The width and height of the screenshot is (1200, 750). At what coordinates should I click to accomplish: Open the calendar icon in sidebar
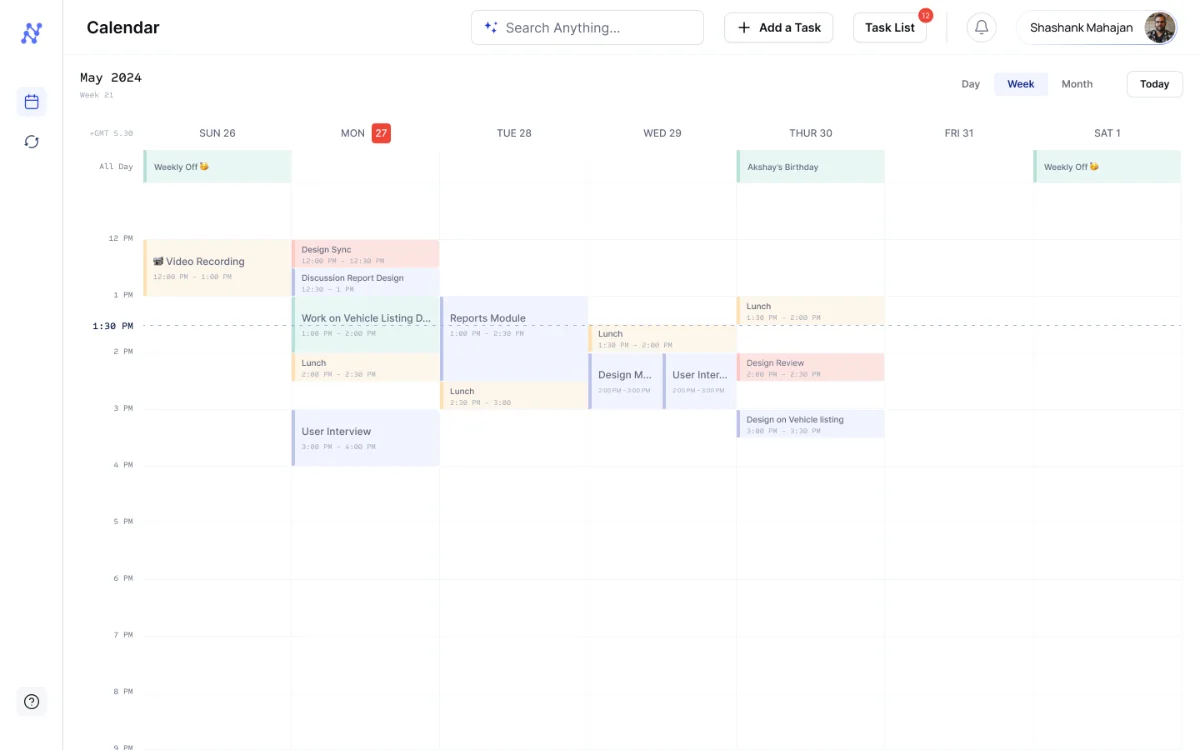pyautogui.click(x=31, y=101)
